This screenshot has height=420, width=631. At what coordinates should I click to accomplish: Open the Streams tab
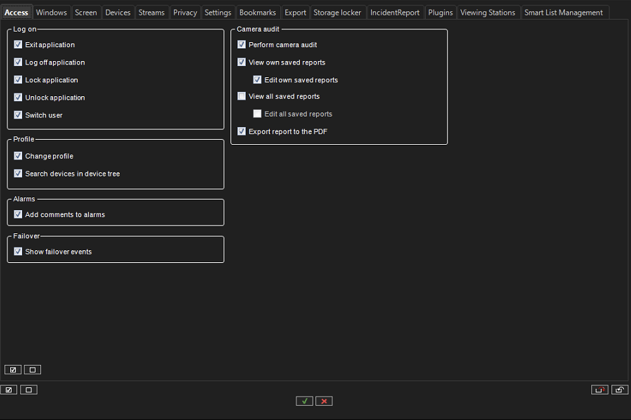coord(151,12)
